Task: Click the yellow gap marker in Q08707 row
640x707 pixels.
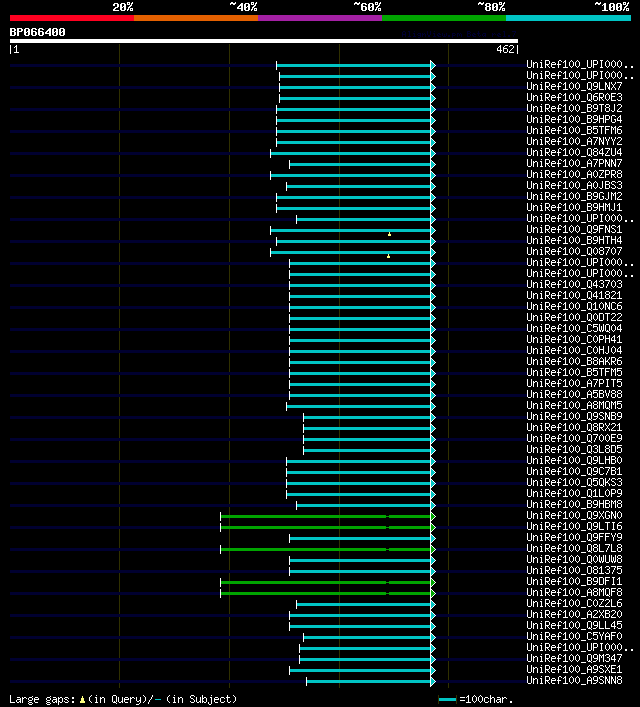Action: [388, 256]
